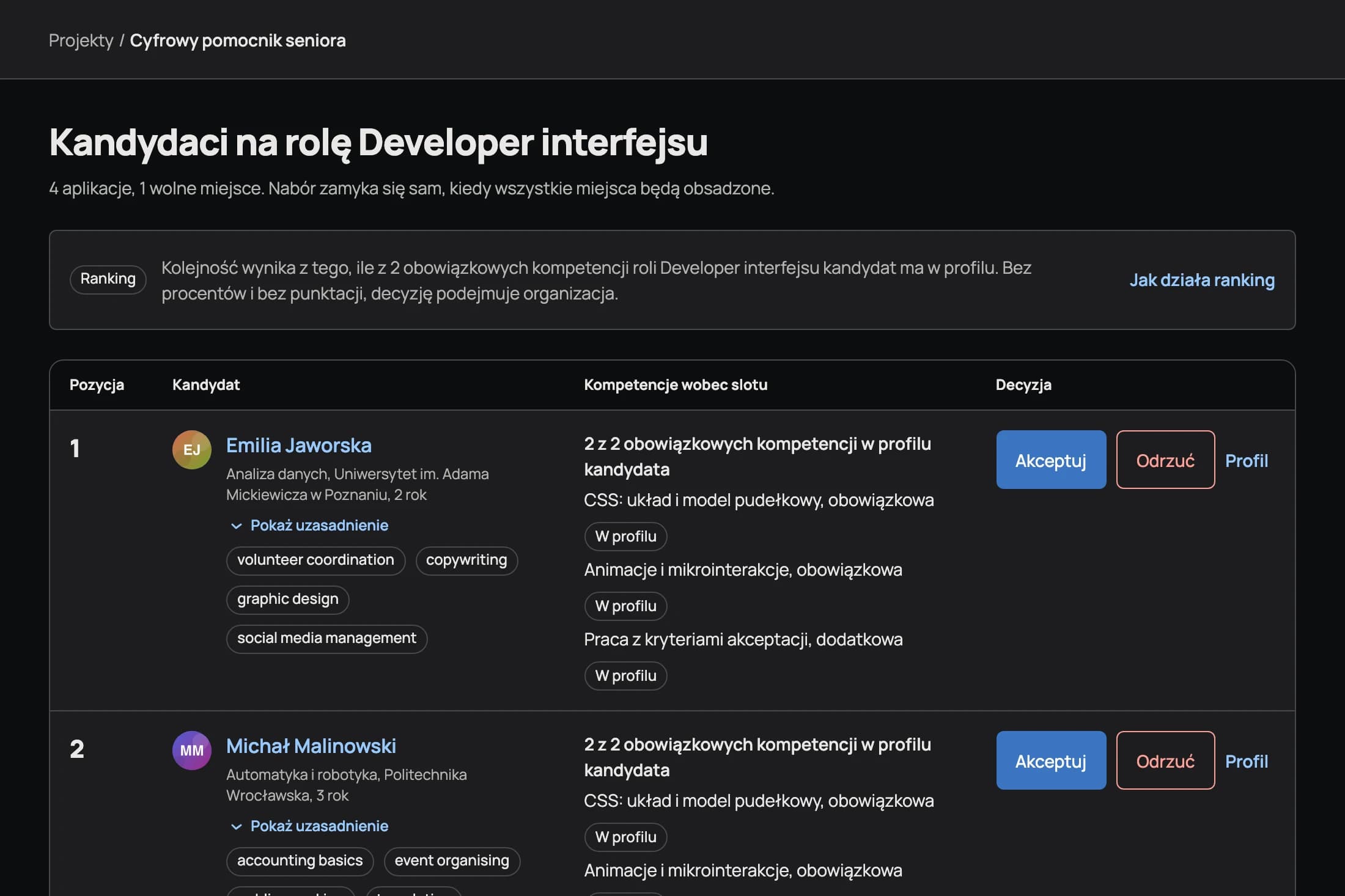The width and height of the screenshot is (1345, 896).
Task: Open the Projekty breadcrumb link
Action: pyautogui.click(x=81, y=40)
